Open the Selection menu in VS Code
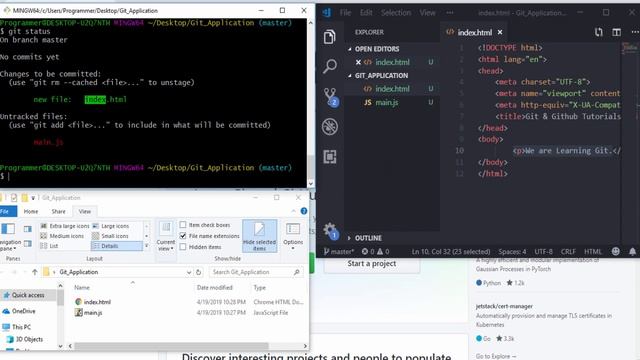Image resolution: width=640 pixels, height=360 pixels. tap(396, 13)
